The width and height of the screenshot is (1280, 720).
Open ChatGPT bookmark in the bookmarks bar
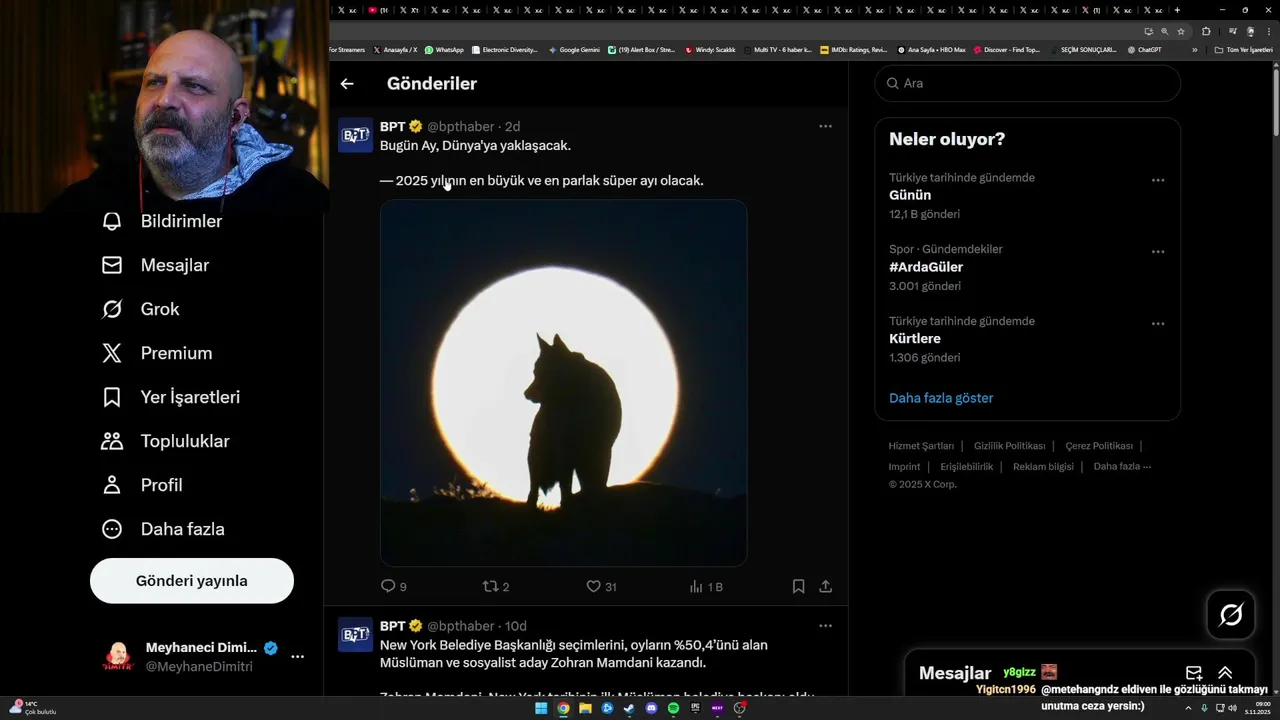click(1144, 50)
